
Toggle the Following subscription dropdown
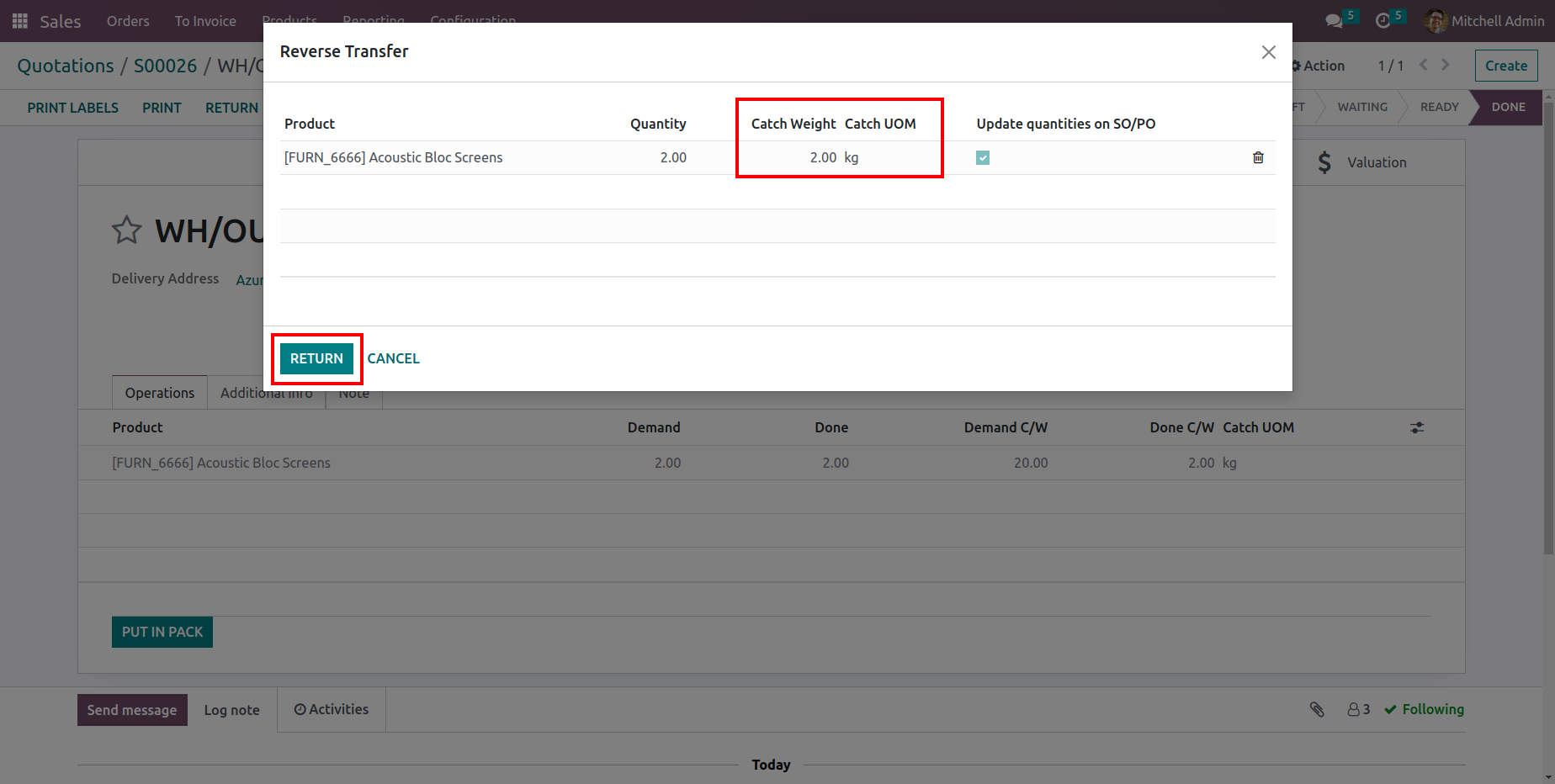pyautogui.click(x=1424, y=710)
